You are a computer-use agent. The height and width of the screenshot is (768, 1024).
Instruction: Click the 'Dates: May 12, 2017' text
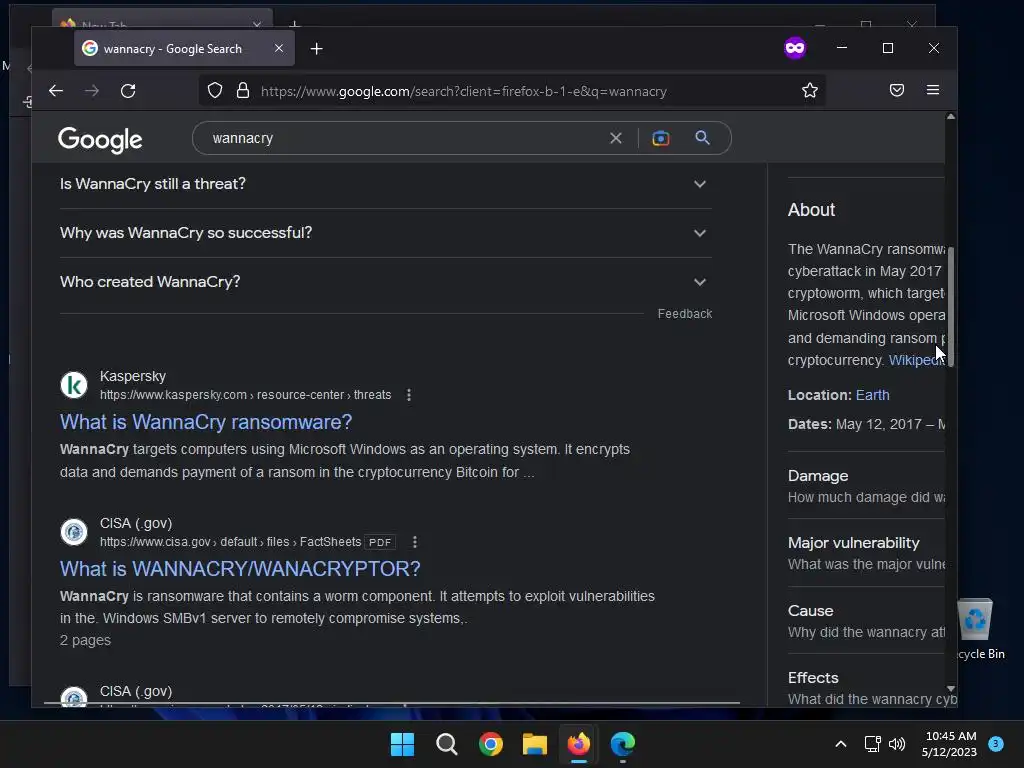[x=866, y=424]
